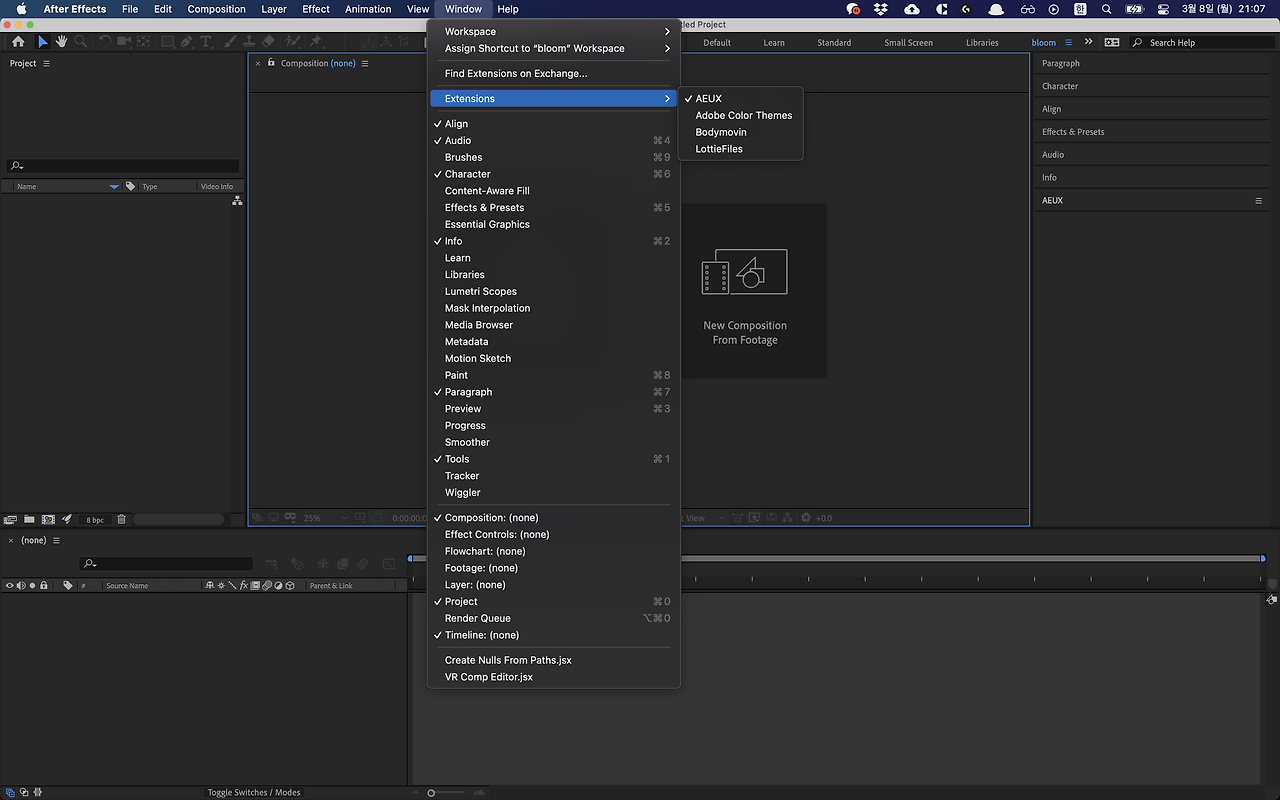Image resolution: width=1280 pixels, height=800 pixels.
Task: Show overflow workspaces chevron
Action: [1088, 43]
